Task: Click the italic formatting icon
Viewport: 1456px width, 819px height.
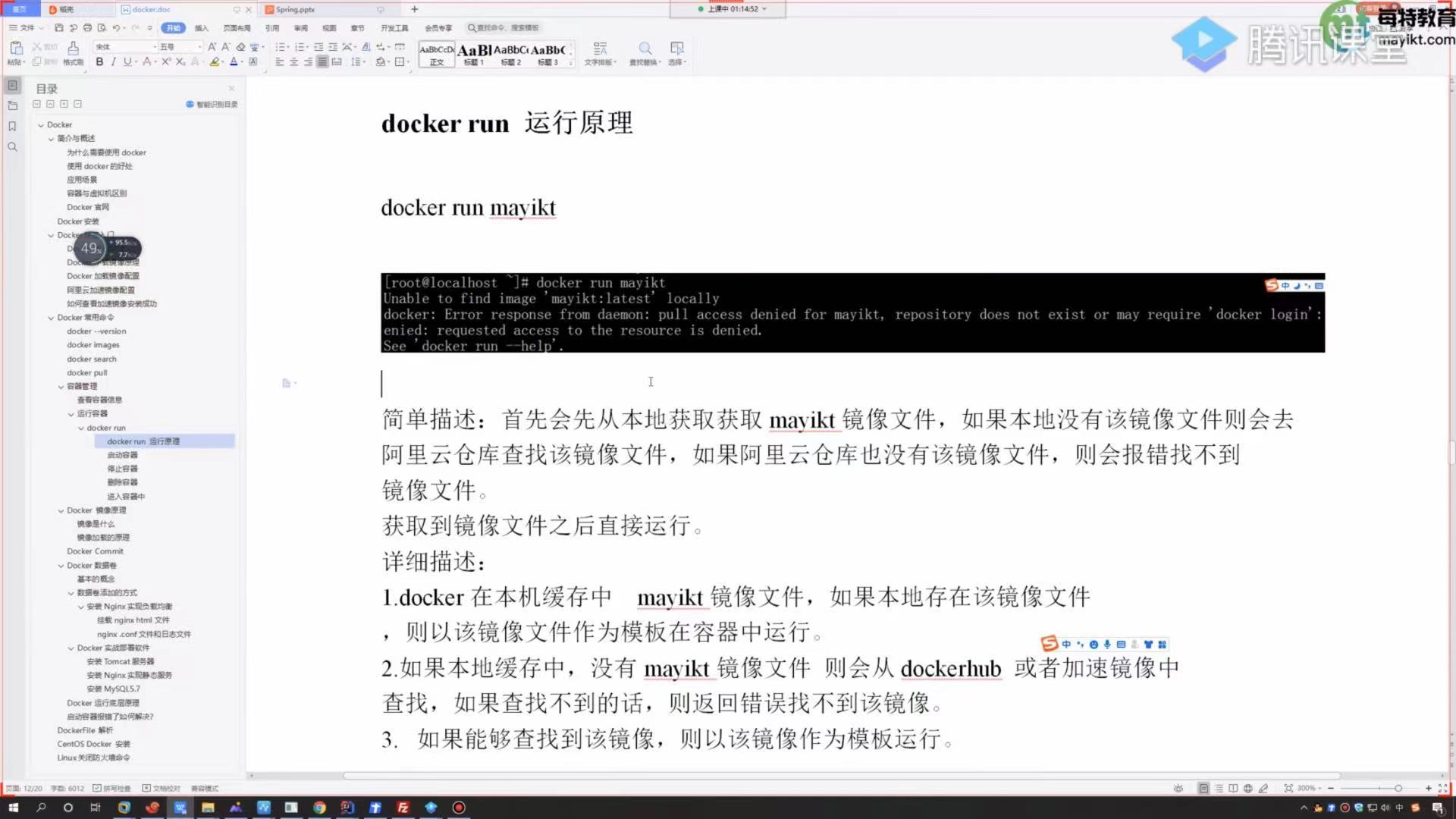Action: 114,62
